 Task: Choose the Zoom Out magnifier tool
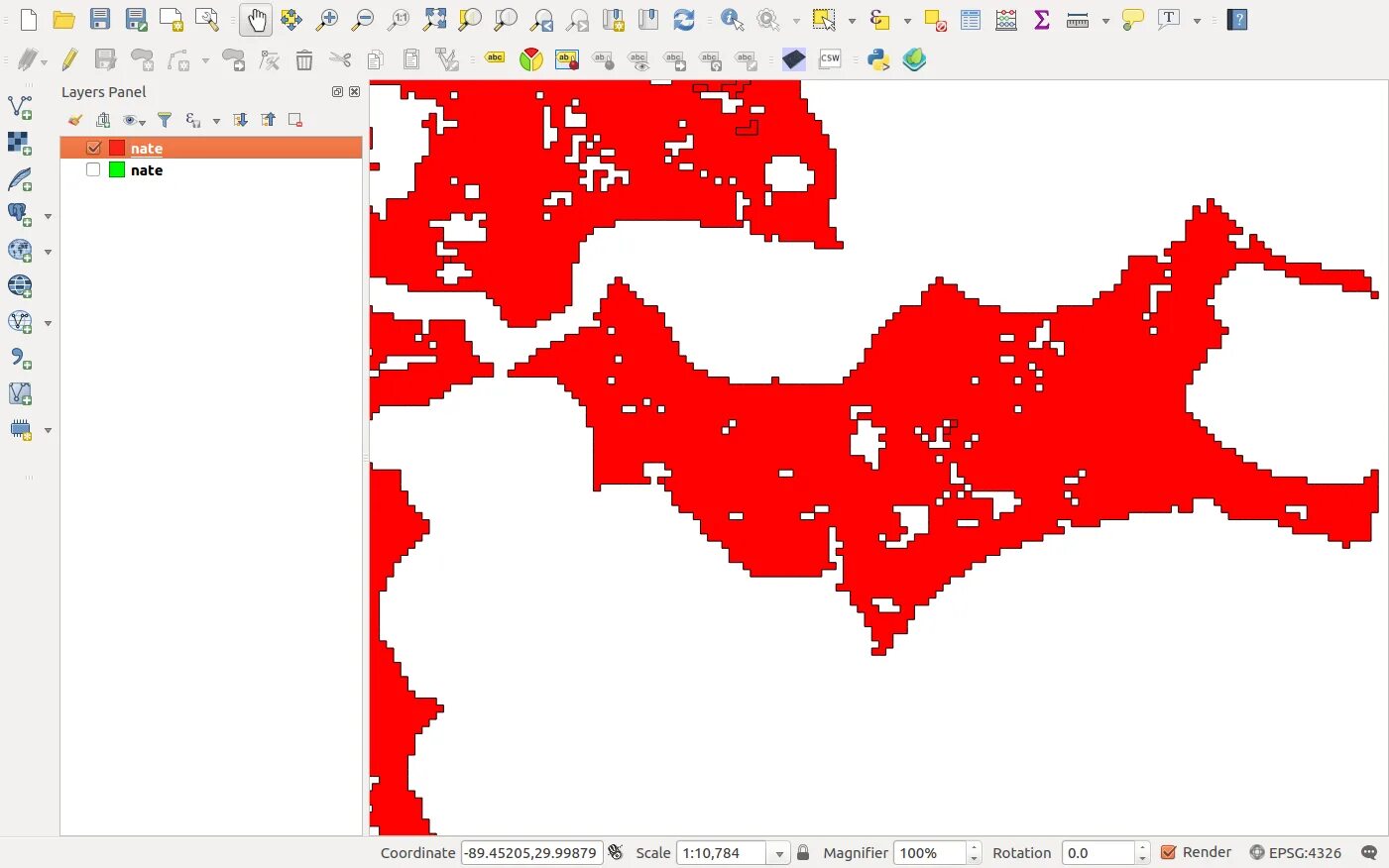point(363,20)
